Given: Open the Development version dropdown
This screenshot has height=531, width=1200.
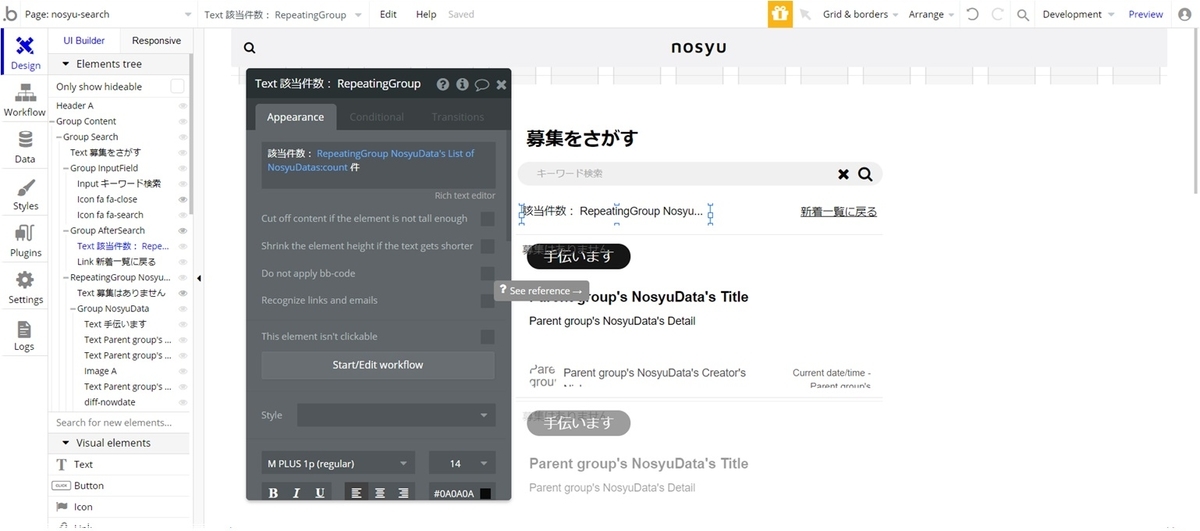Looking at the screenshot, I should point(1077,15).
